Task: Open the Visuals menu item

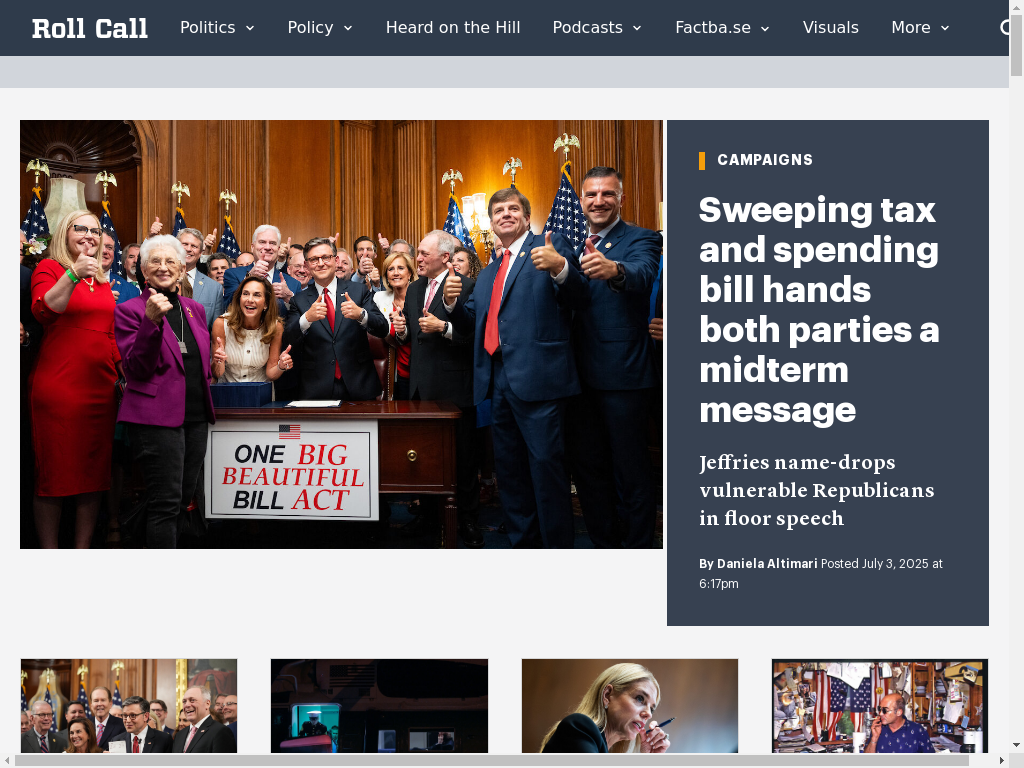Action: tap(830, 28)
